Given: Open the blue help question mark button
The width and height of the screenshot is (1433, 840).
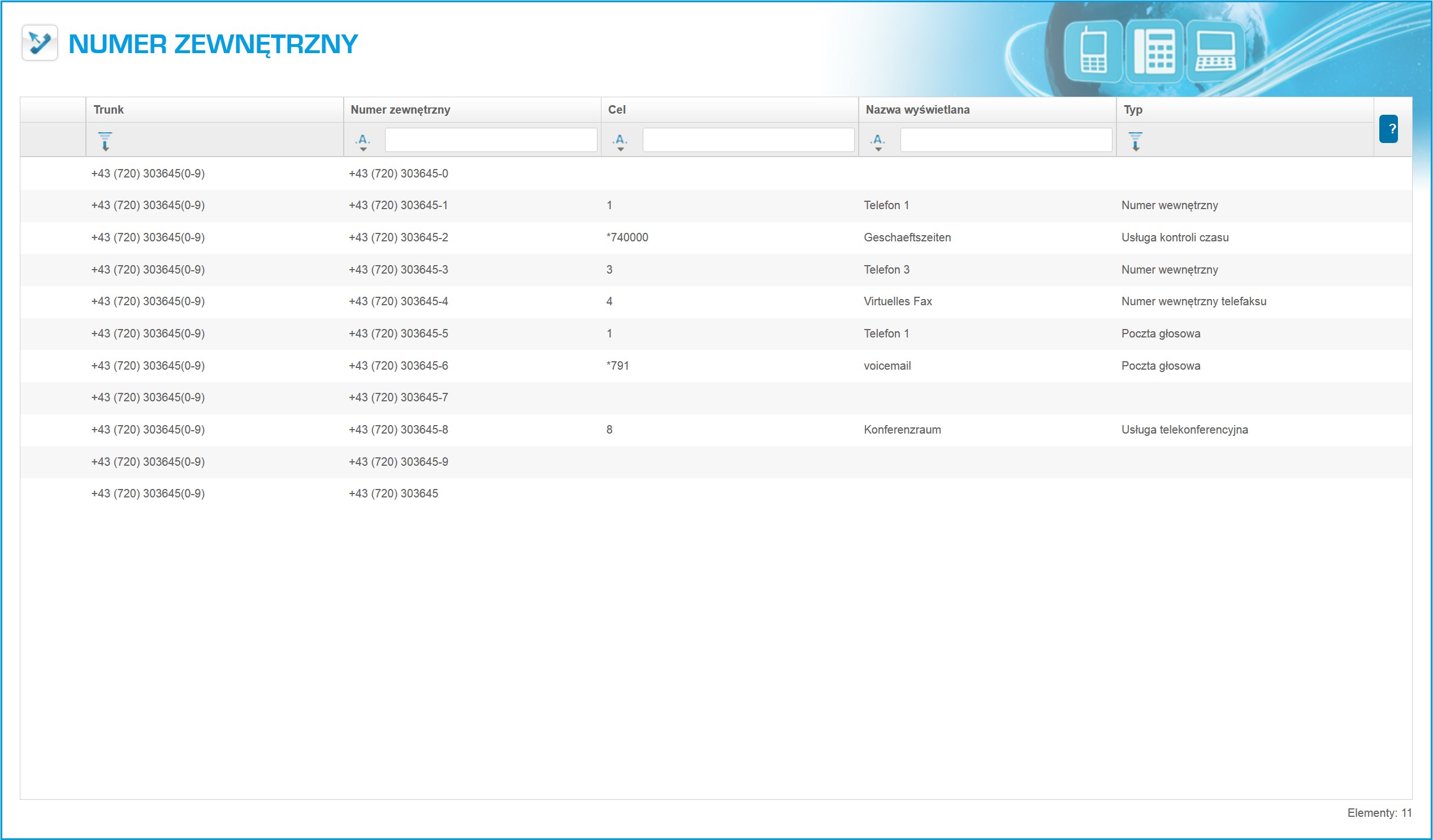Looking at the screenshot, I should click(1388, 129).
